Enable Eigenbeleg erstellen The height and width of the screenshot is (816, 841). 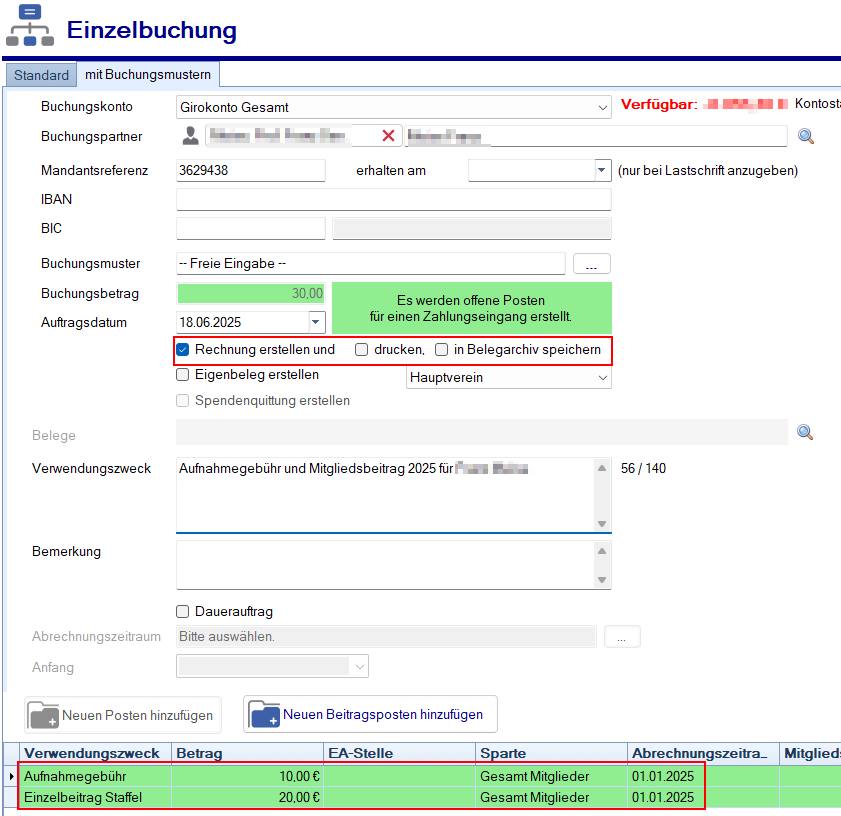(x=182, y=375)
